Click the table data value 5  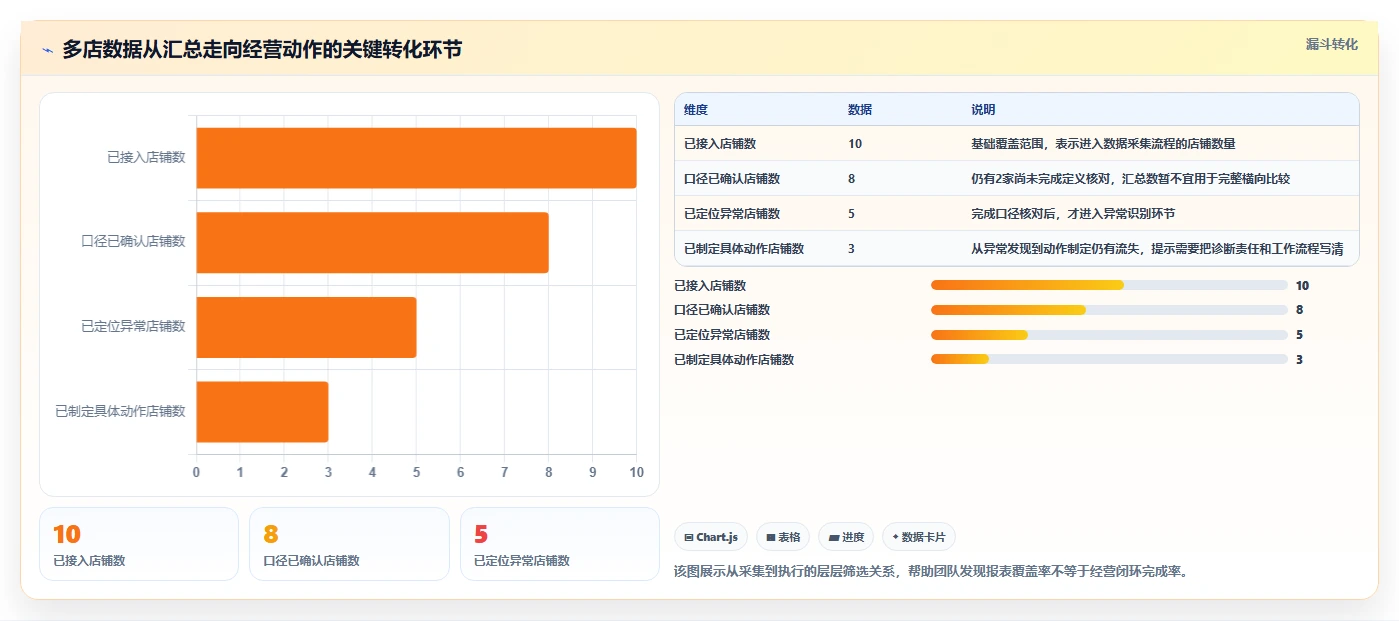tap(852, 214)
